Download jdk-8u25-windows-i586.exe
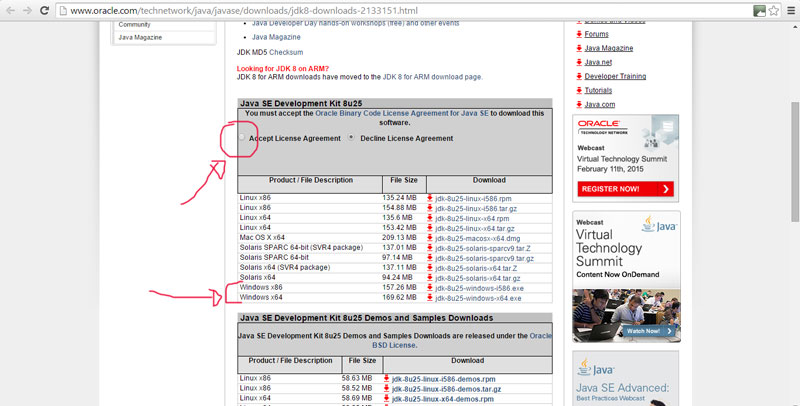This screenshot has height=406, width=800. click(479, 288)
